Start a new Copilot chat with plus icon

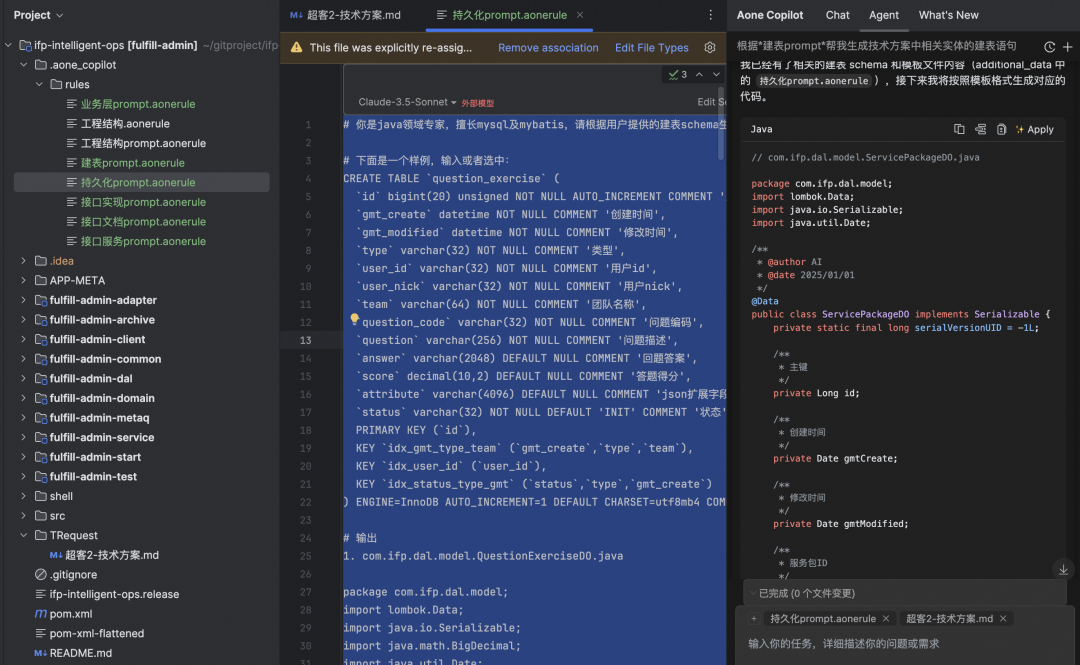point(1068,47)
